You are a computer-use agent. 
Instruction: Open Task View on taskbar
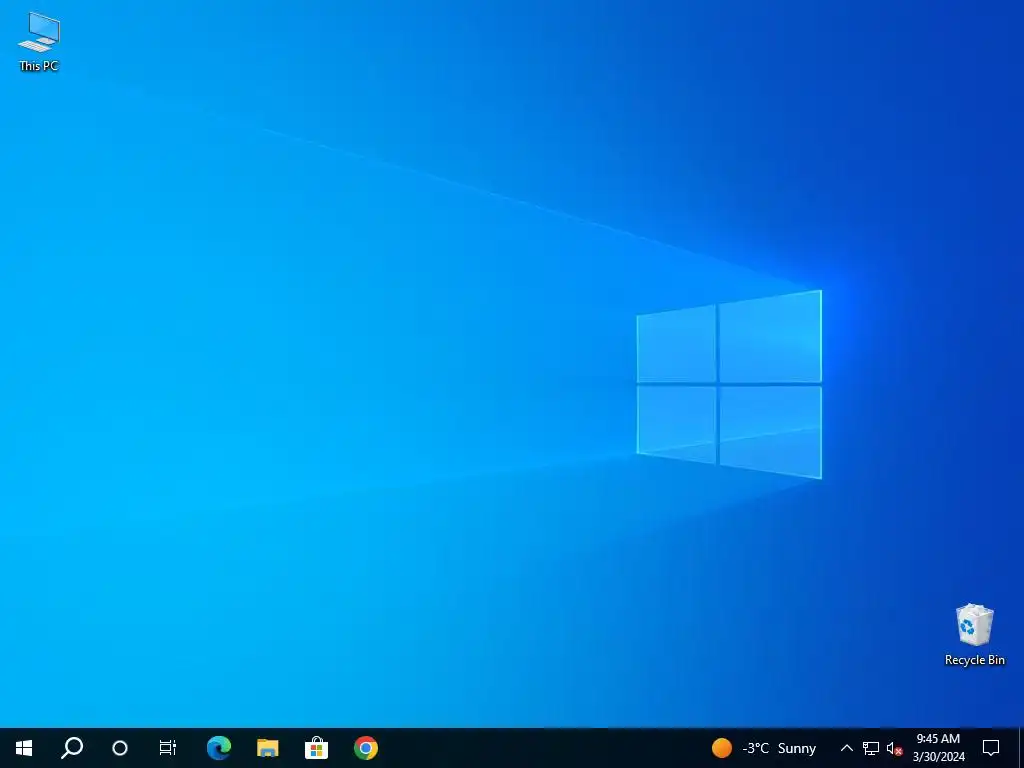click(x=168, y=748)
